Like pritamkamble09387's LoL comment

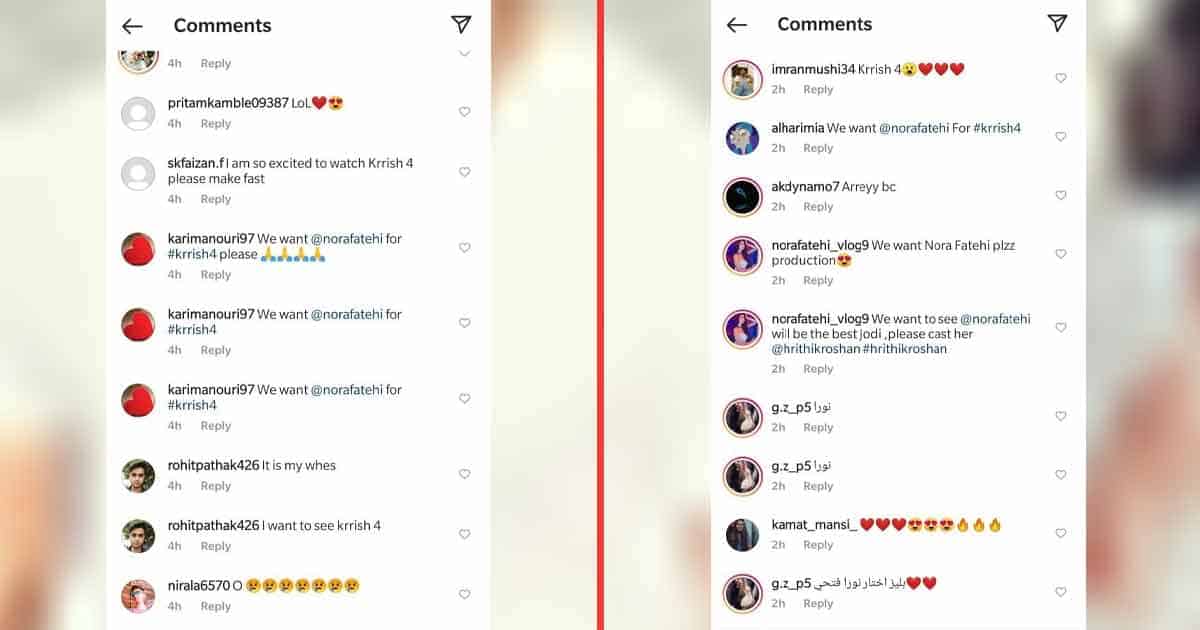[x=464, y=112]
